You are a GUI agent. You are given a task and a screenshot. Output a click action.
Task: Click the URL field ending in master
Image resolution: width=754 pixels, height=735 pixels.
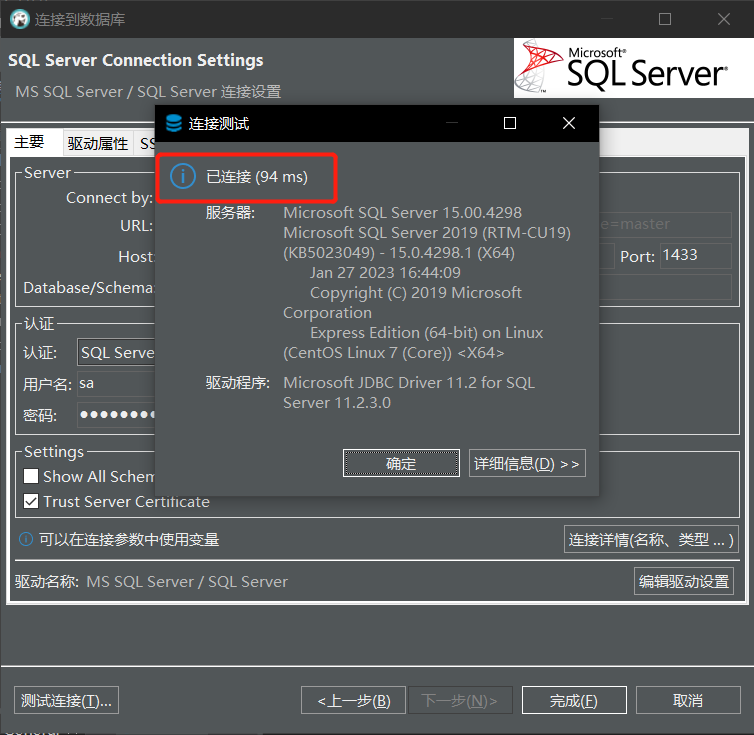point(666,225)
